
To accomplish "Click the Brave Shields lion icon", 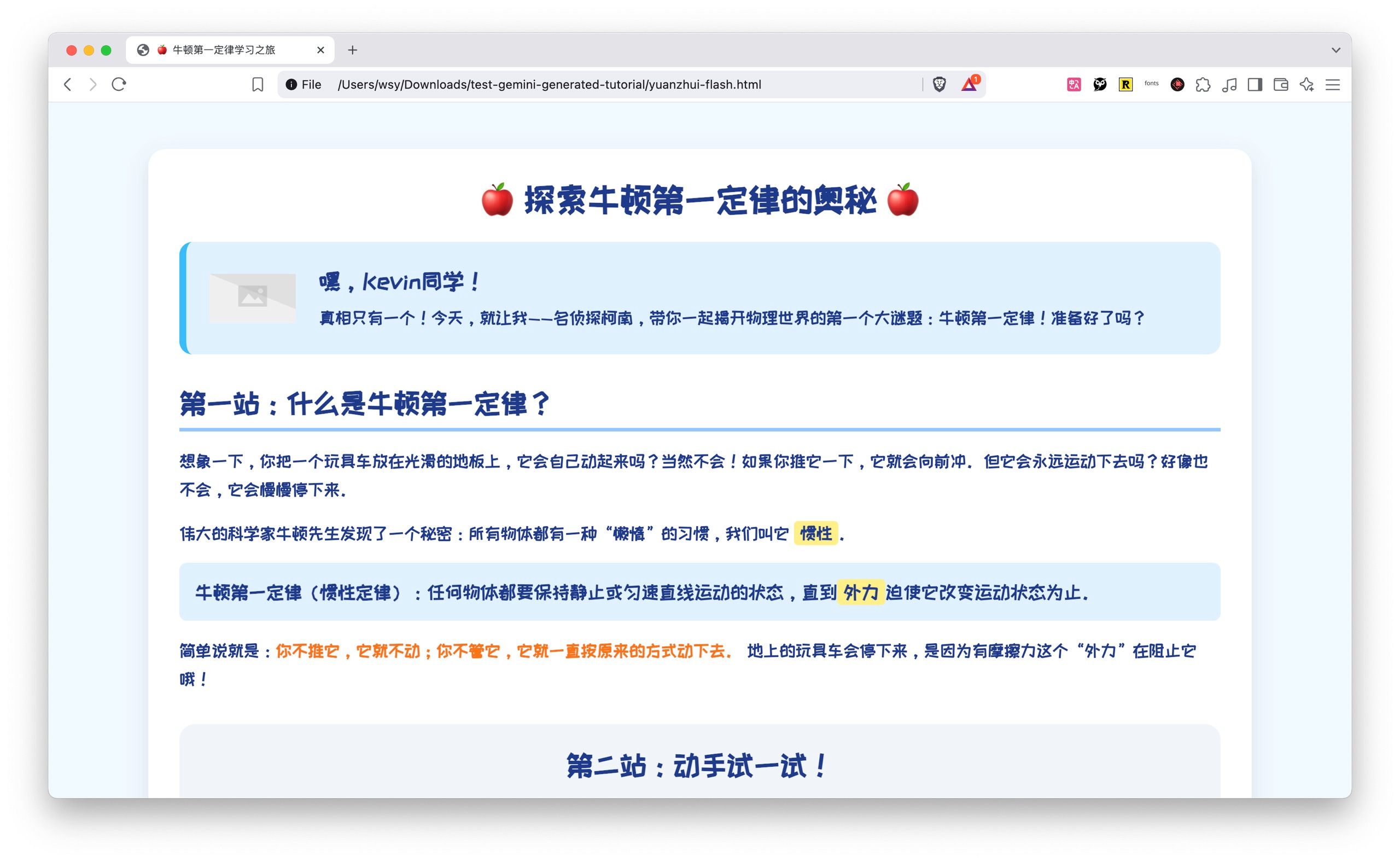I will 939,84.
